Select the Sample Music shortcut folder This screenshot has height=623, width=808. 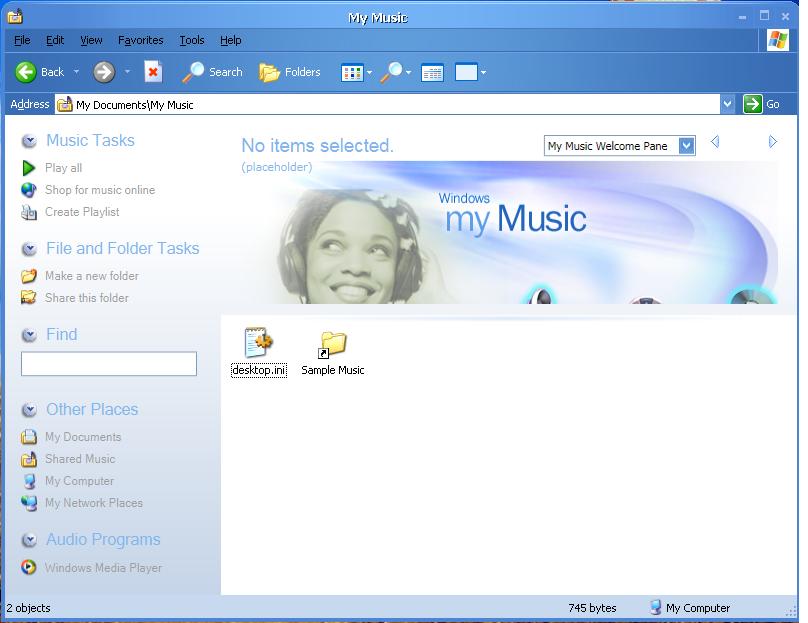(332, 345)
